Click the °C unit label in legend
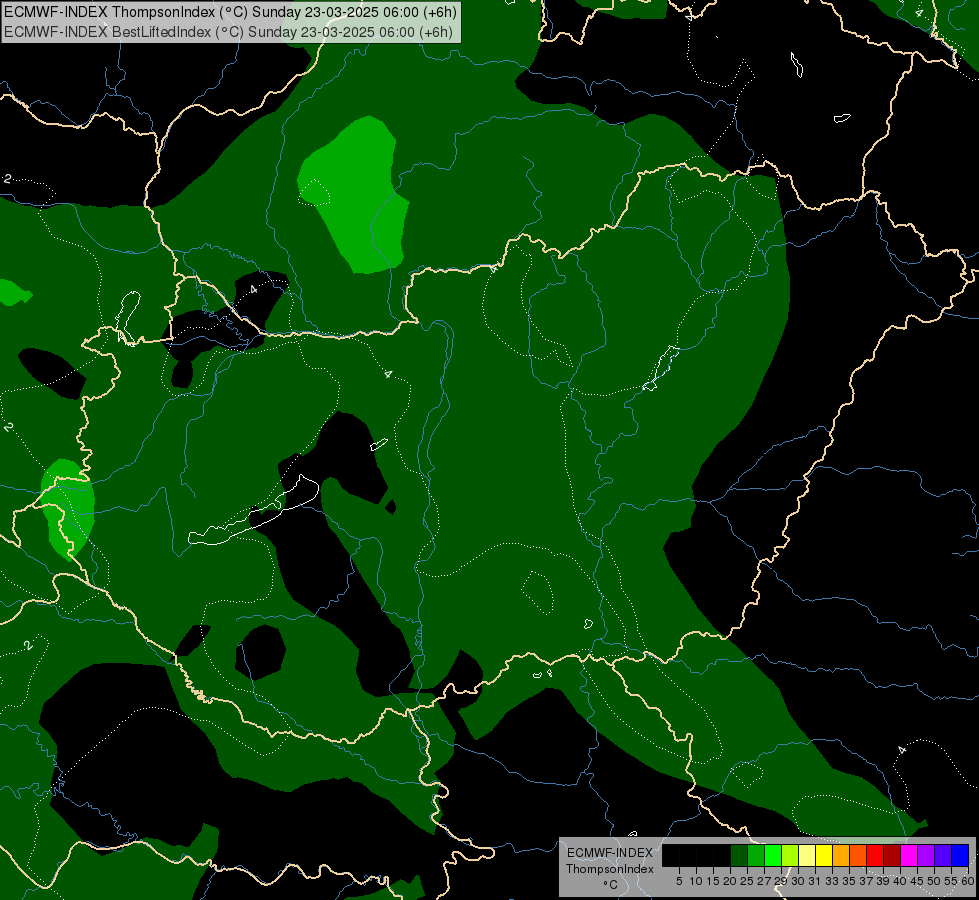Viewport: 979px width, 900px height. (610, 885)
